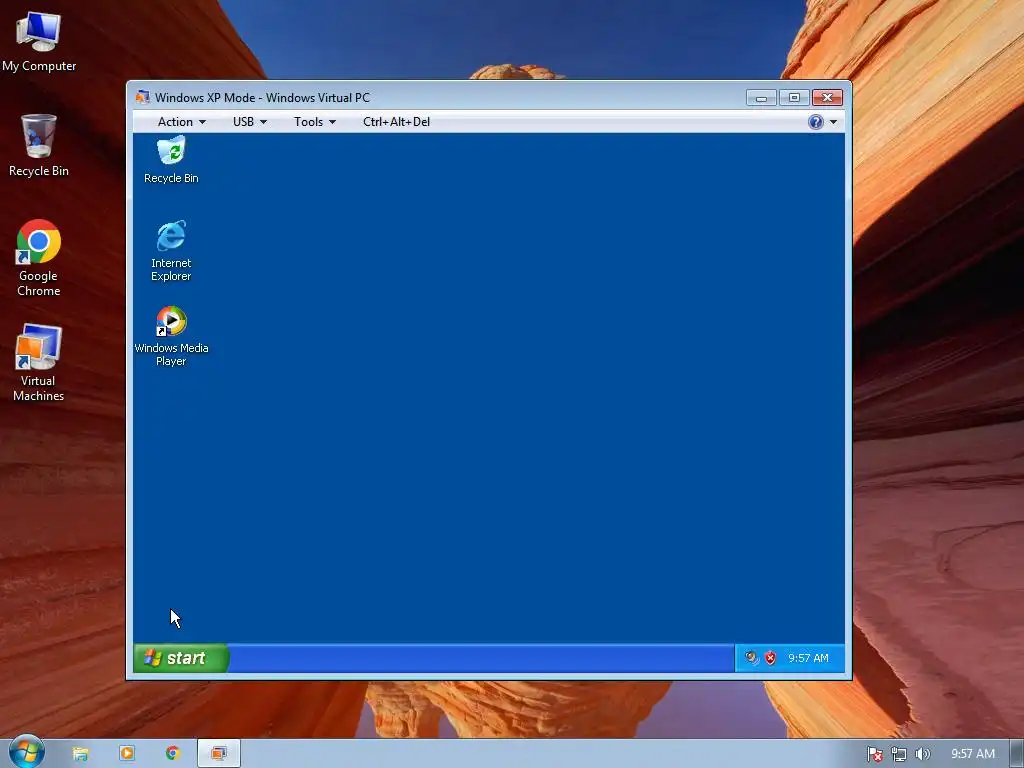Maximize the Windows Virtual PC window
Image resolution: width=1024 pixels, height=768 pixels.
point(794,97)
